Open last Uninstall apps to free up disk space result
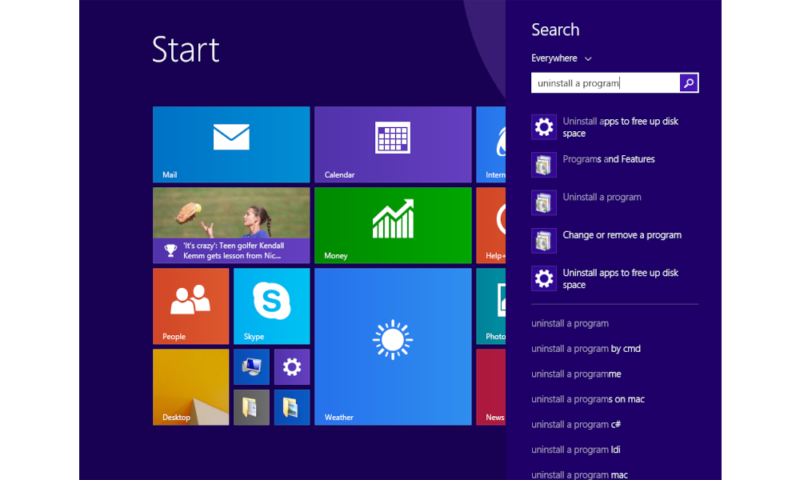The width and height of the screenshot is (800, 480). (615, 279)
